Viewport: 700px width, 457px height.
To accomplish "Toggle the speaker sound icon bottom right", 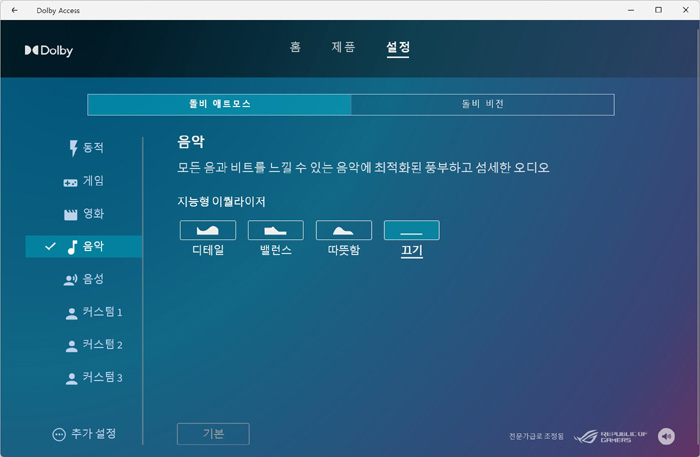I will [666, 436].
